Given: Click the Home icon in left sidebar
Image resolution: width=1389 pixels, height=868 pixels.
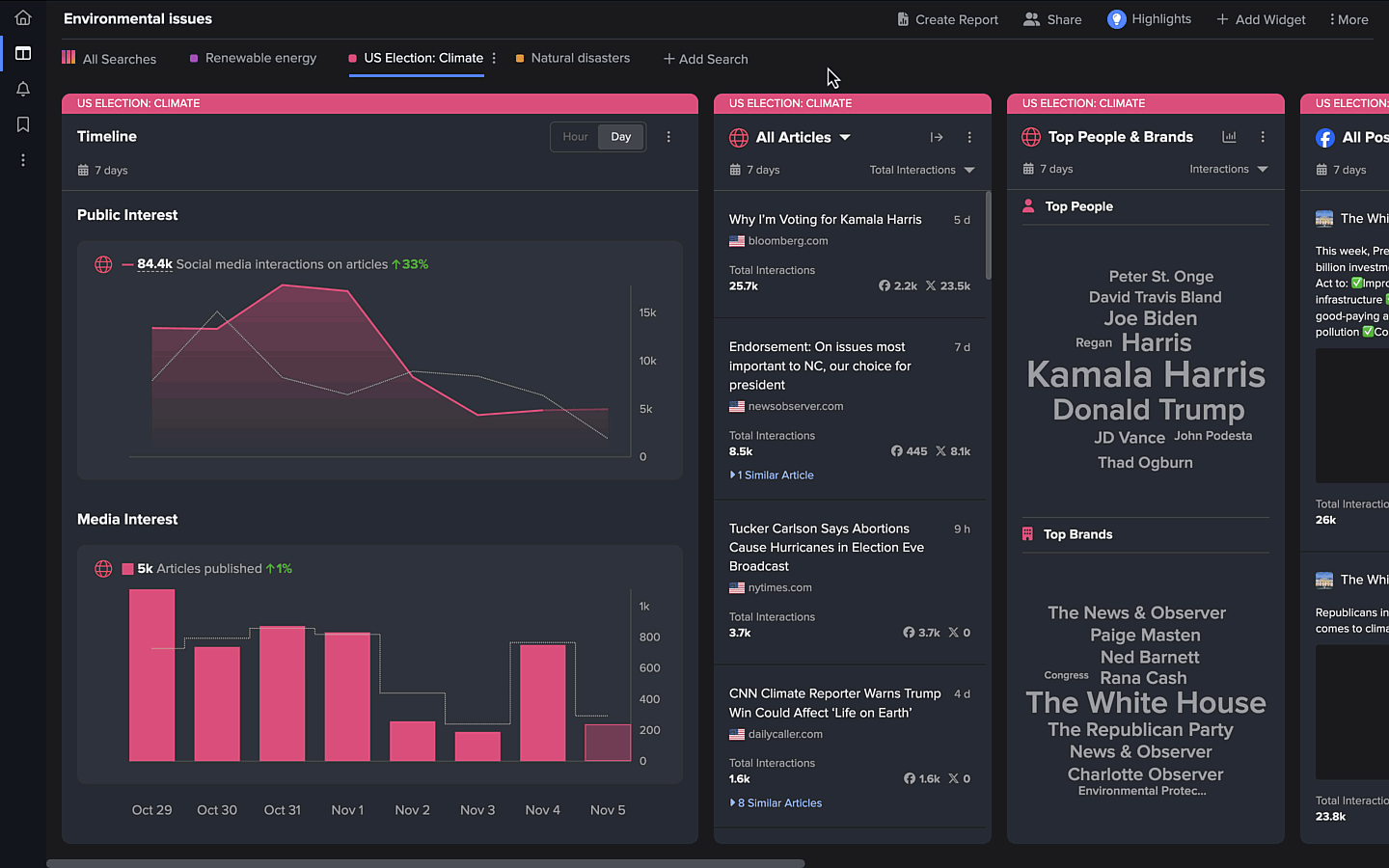Looking at the screenshot, I should tap(23, 17).
